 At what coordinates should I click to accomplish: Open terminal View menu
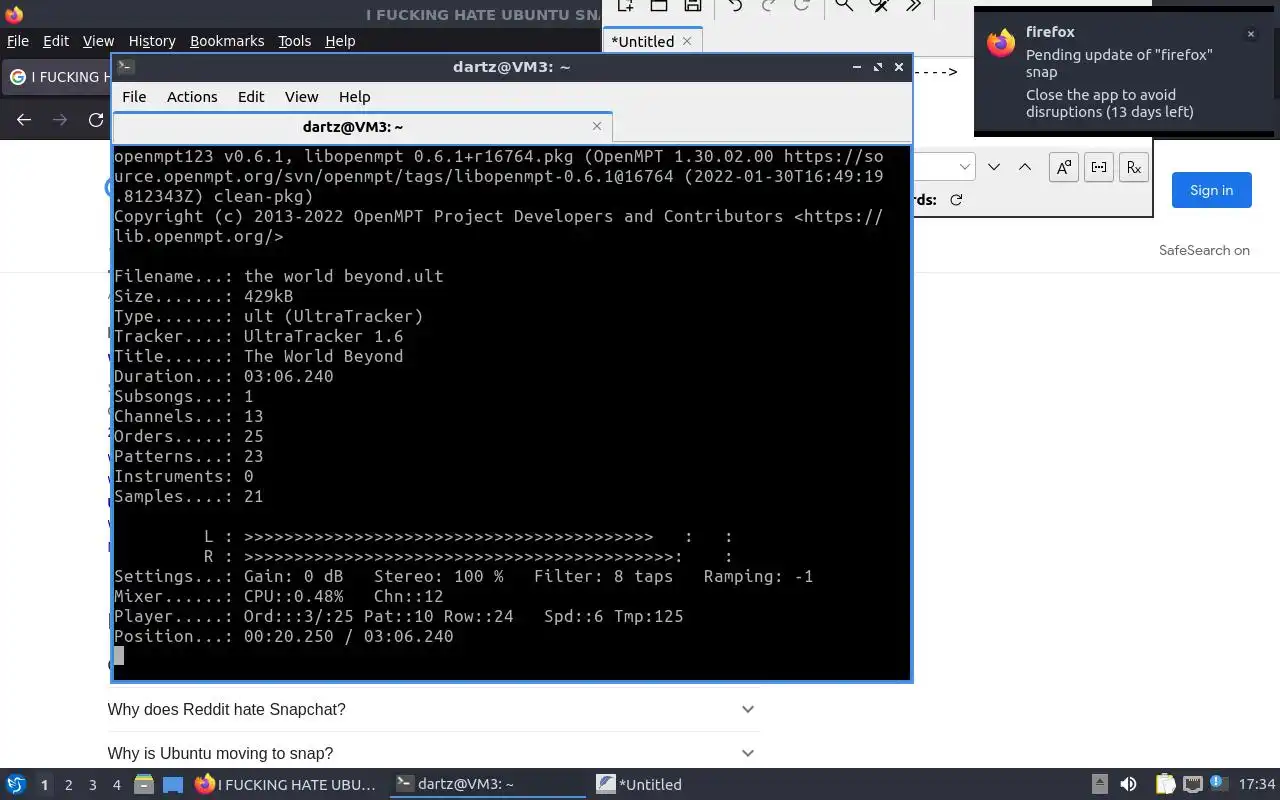point(301,97)
